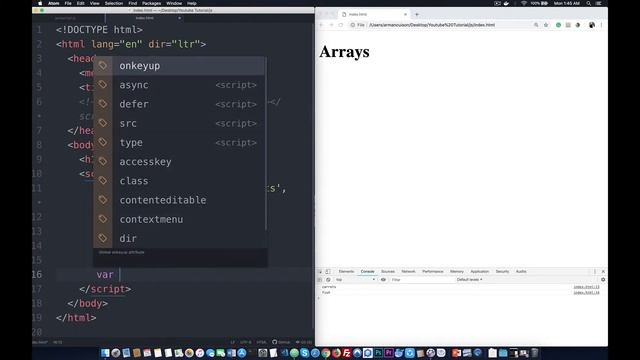Switch to the Console tab in DevTools
The height and width of the screenshot is (360, 640).
coord(367,271)
